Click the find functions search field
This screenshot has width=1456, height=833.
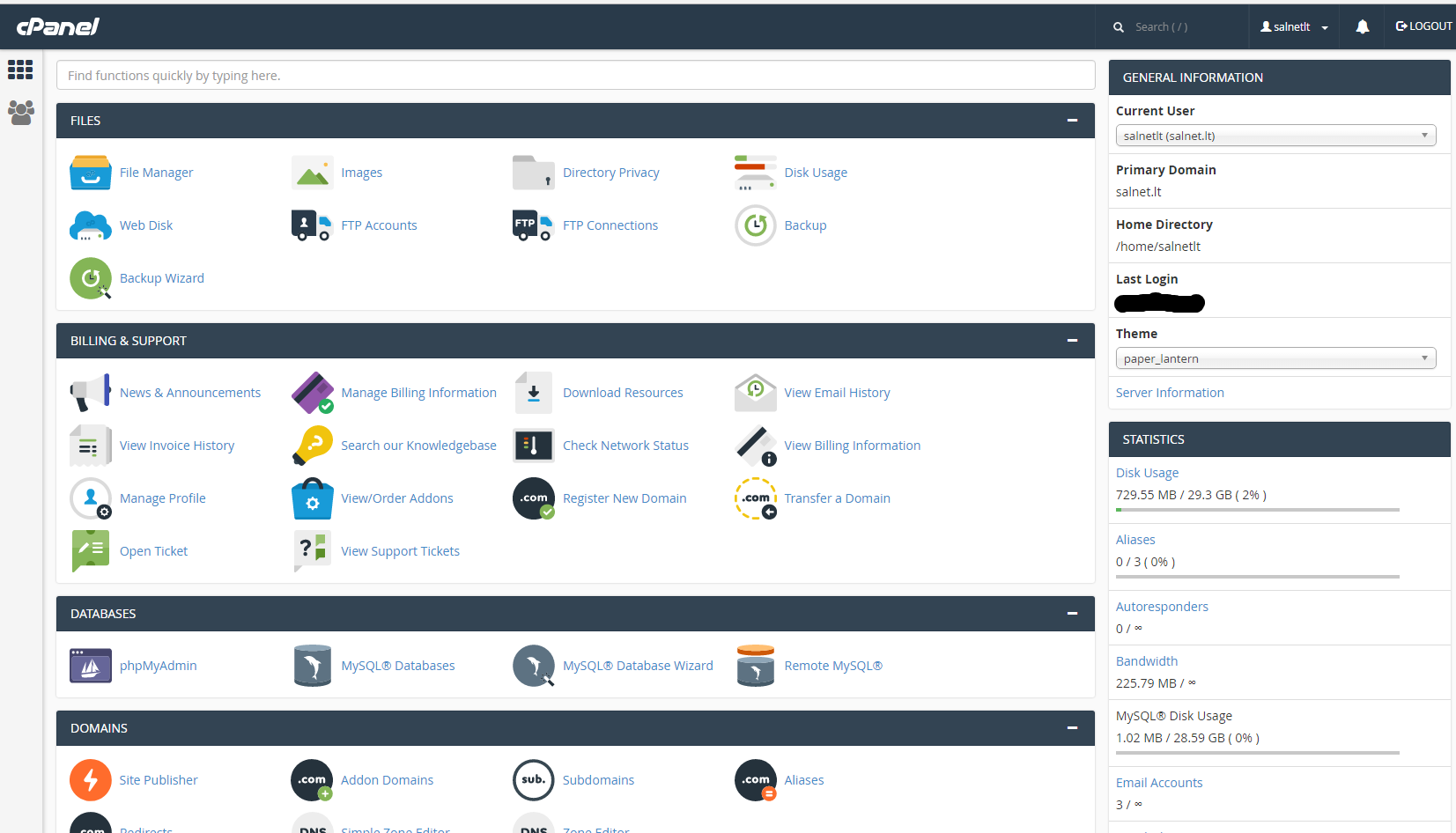tap(575, 76)
